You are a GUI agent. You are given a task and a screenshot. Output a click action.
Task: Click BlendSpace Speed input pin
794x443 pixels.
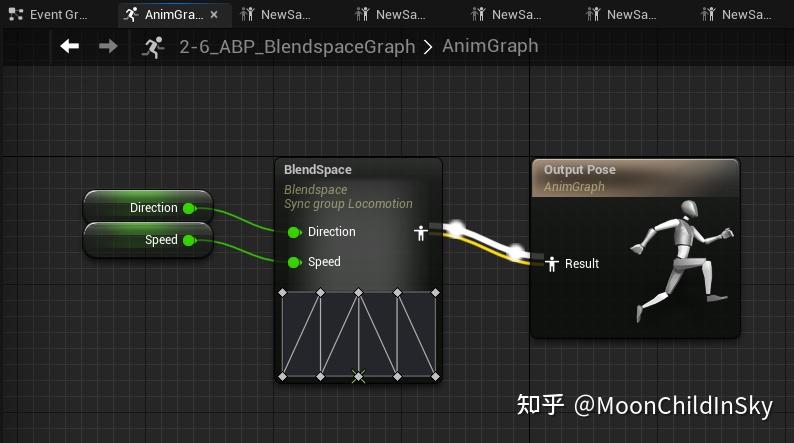[x=294, y=262]
